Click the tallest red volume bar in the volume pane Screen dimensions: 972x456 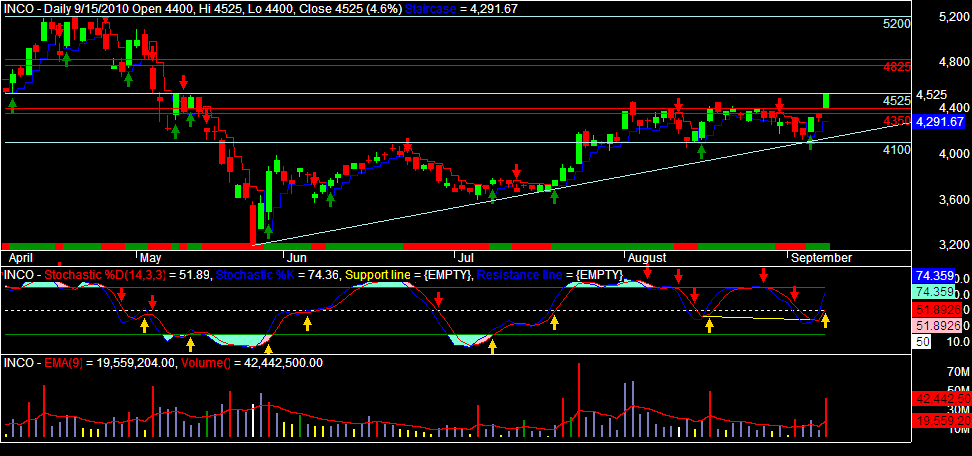[x=579, y=401]
